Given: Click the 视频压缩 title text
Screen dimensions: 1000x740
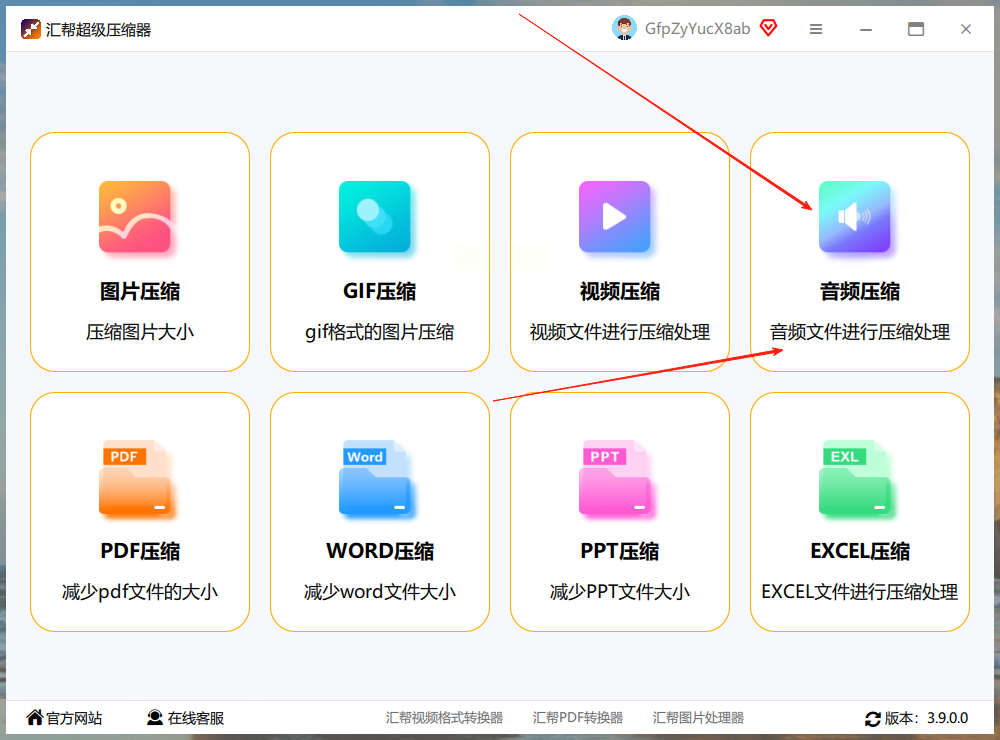Looking at the screenshot, I should coord(619,291).
